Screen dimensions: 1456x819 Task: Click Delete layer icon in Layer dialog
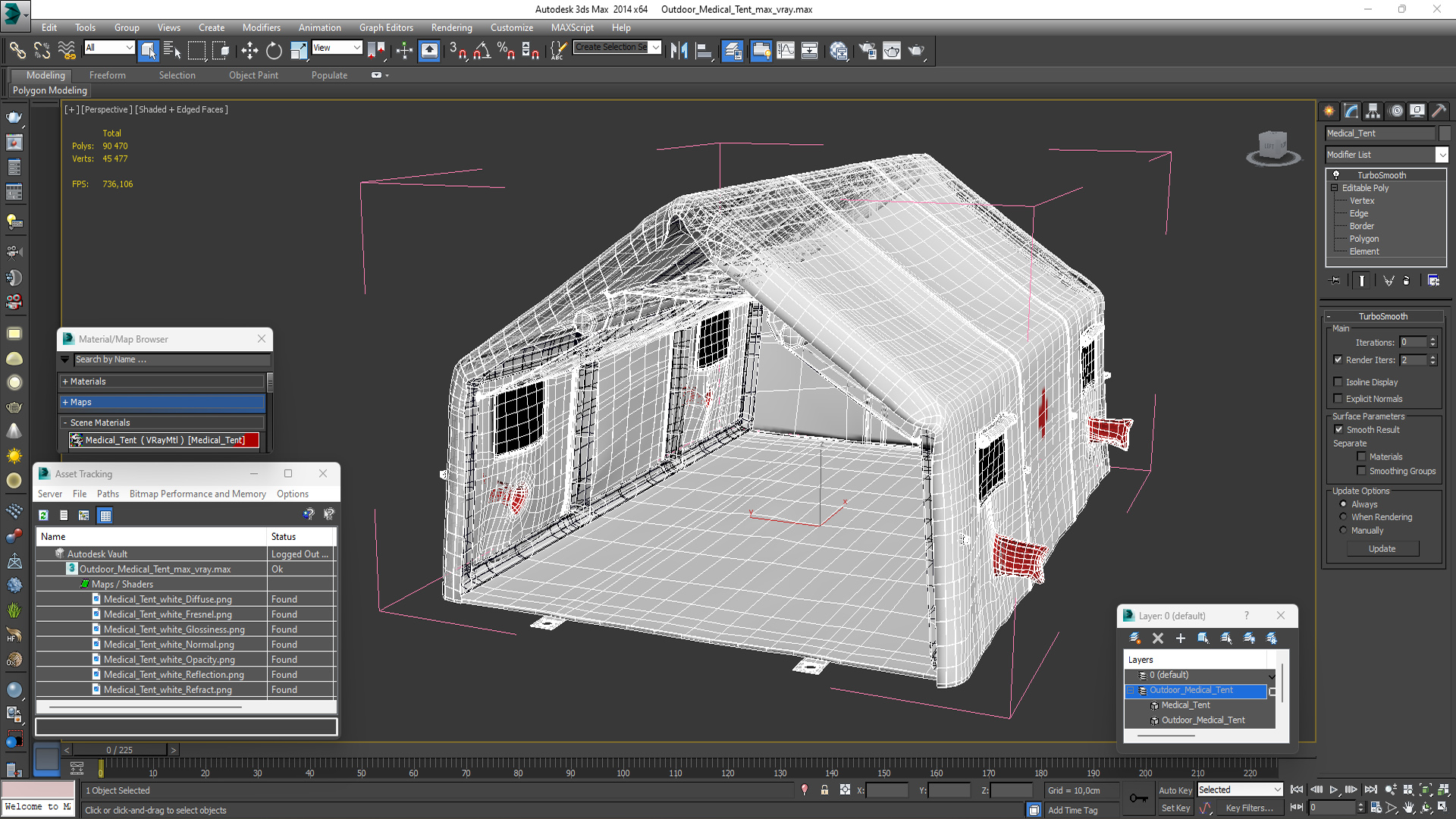click(1158, 639)
